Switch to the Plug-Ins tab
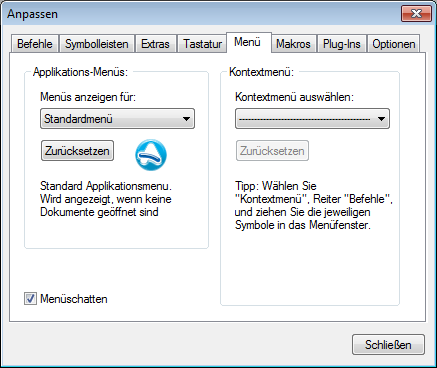This screenshot has width=437, height=368. pos(342,44)
